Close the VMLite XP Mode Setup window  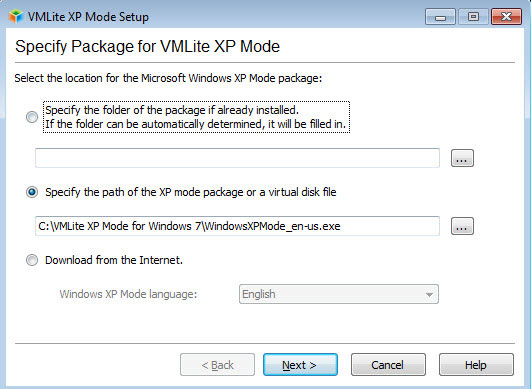506,17
